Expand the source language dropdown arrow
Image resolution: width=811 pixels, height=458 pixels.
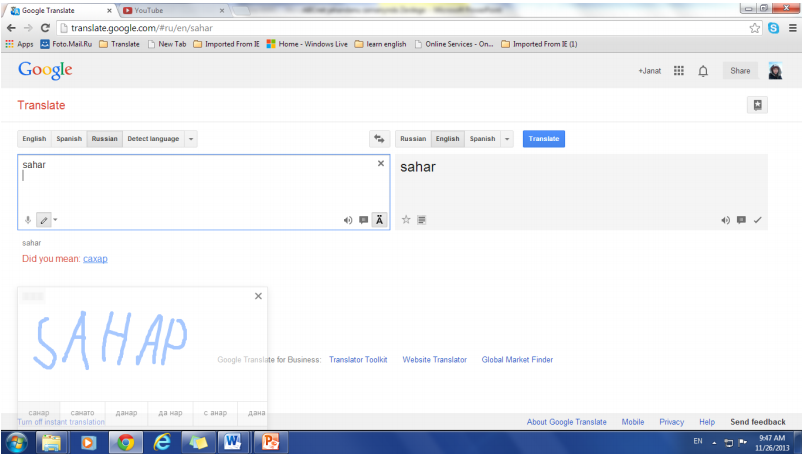191,139
